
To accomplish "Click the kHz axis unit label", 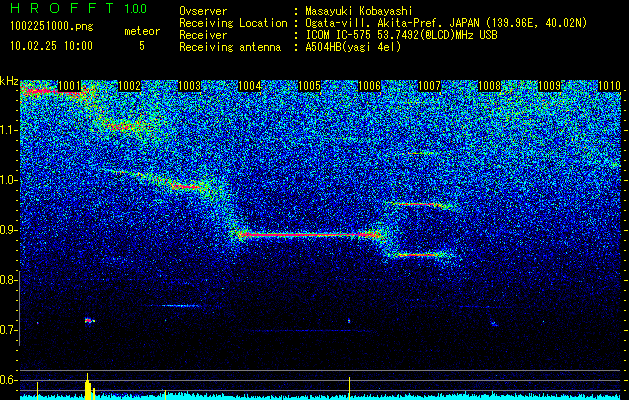I will [x=9, y=81].
